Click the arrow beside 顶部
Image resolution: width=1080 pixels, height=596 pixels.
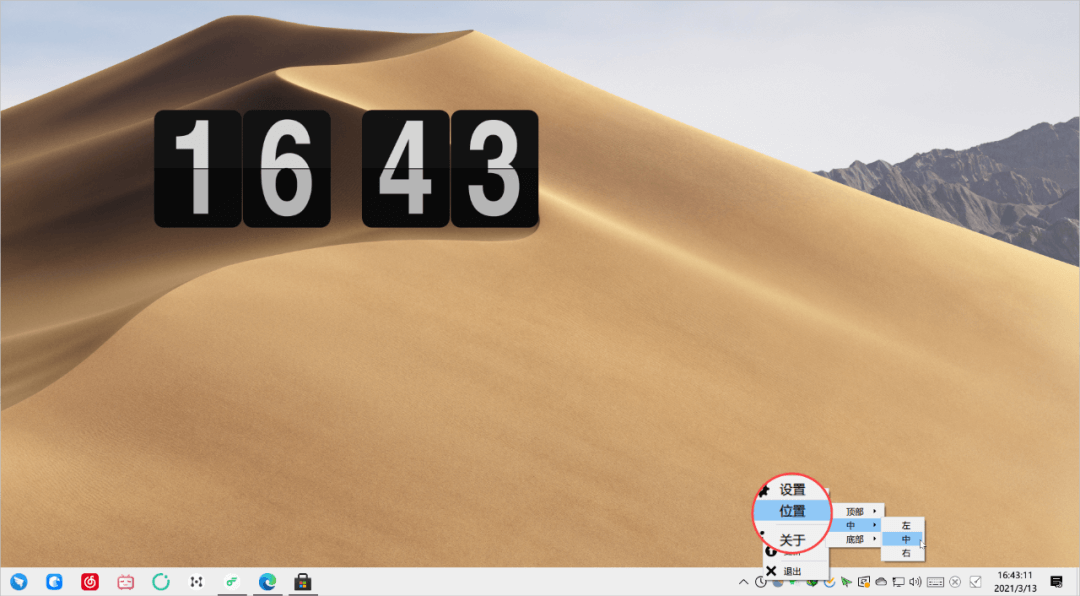875,511
